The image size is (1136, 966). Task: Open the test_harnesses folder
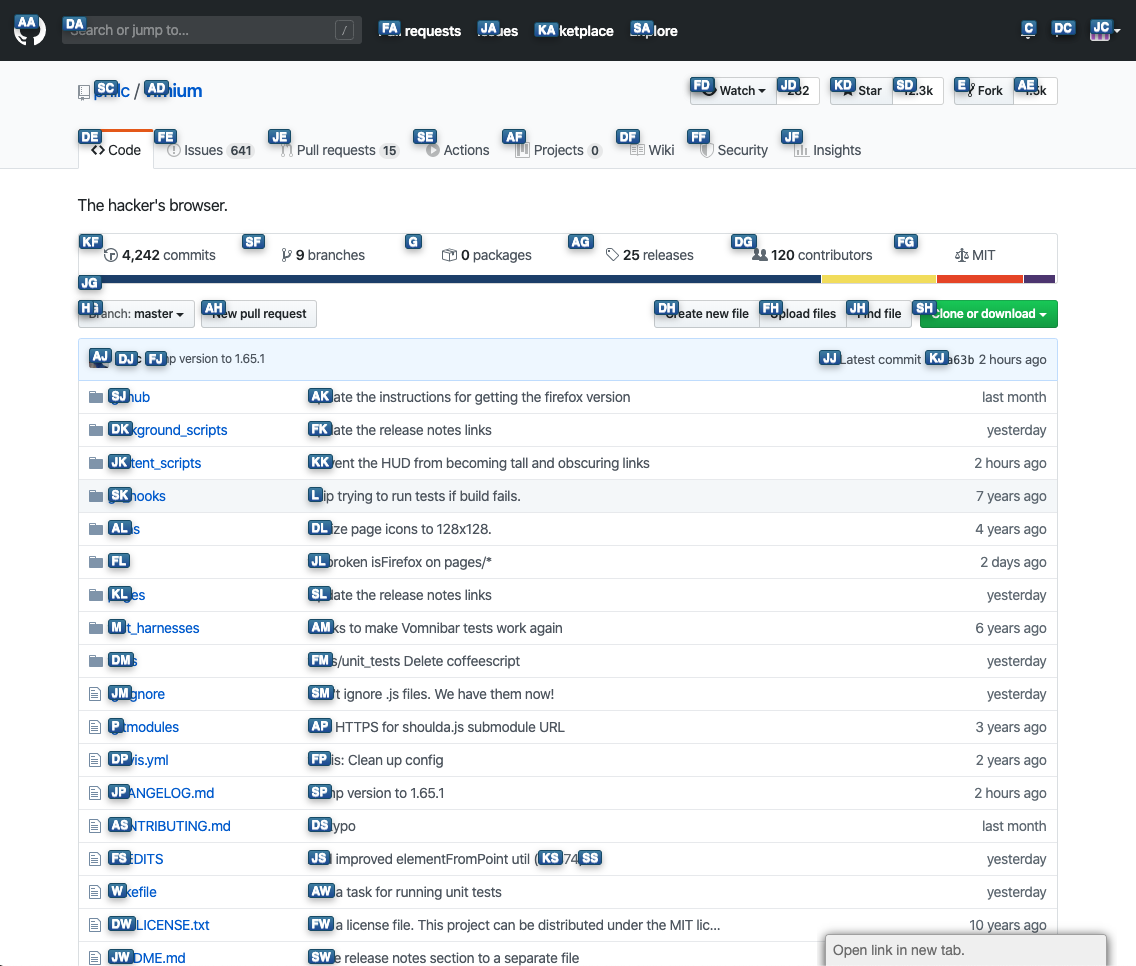[154, 628]
